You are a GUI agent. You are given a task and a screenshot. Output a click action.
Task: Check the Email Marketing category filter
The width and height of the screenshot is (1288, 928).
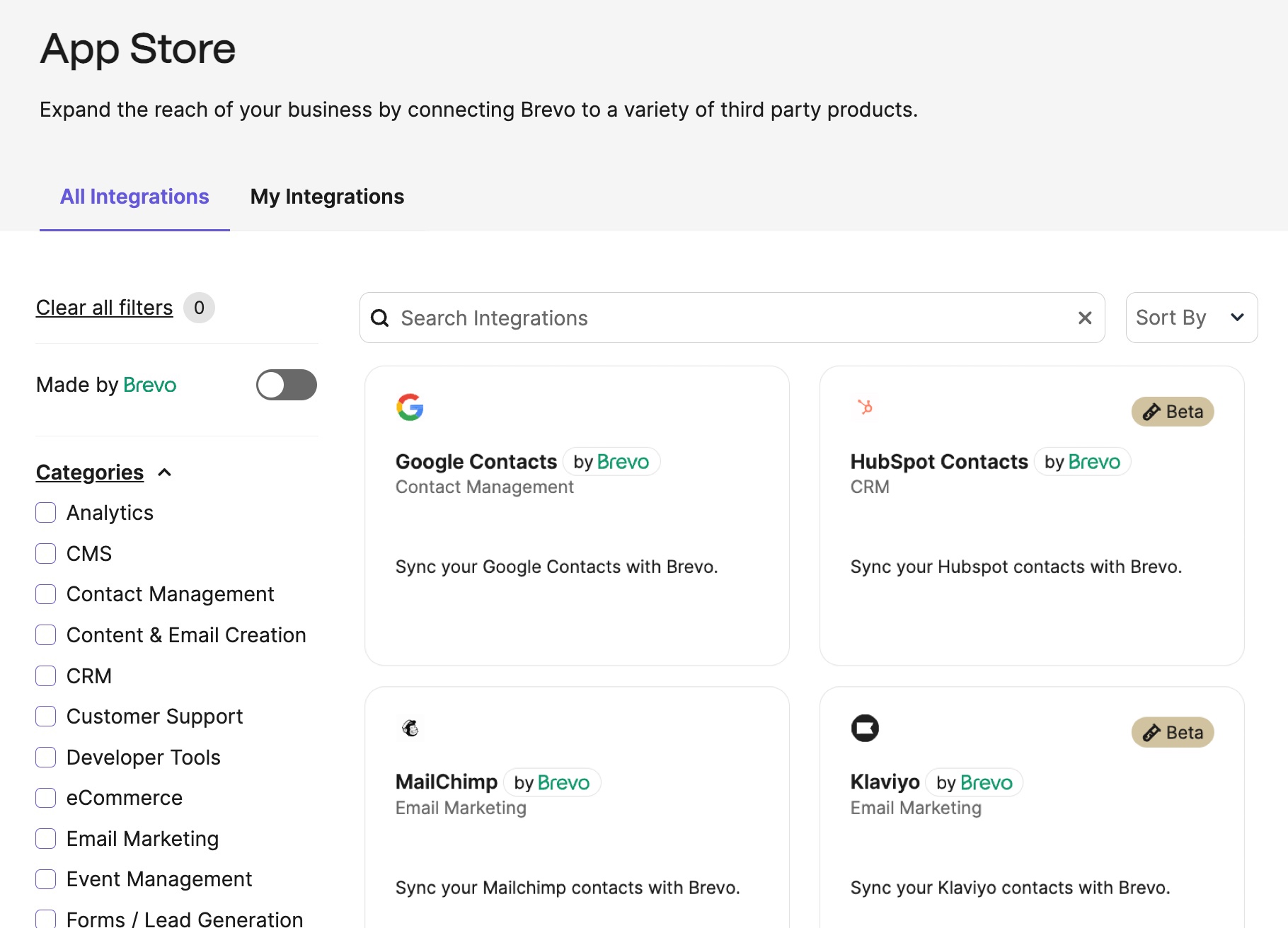(45, 838)
